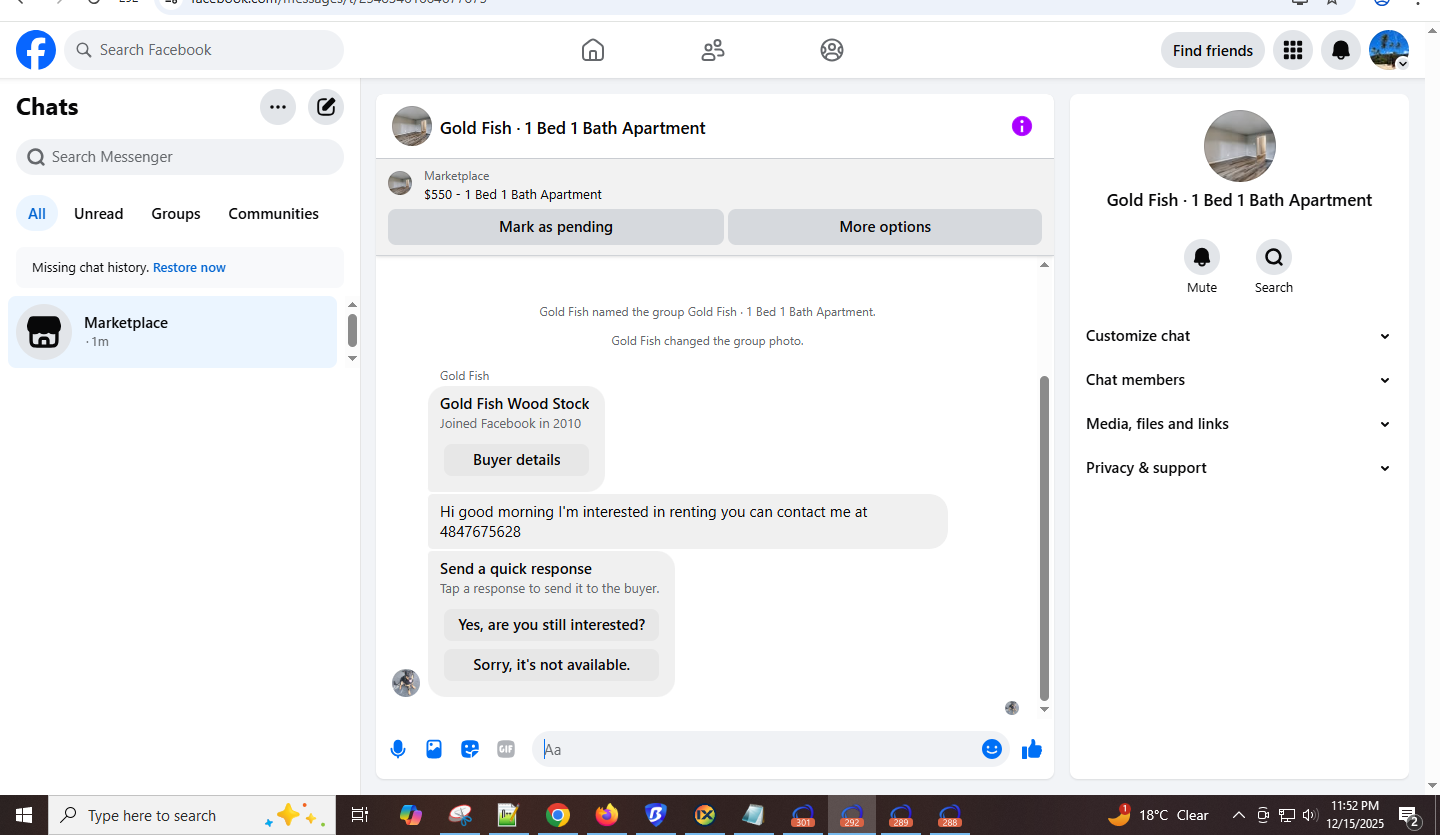Click the Facebook logo
Image resolution: width=1440 pixels, height=835 pixels.
(36, 50)
